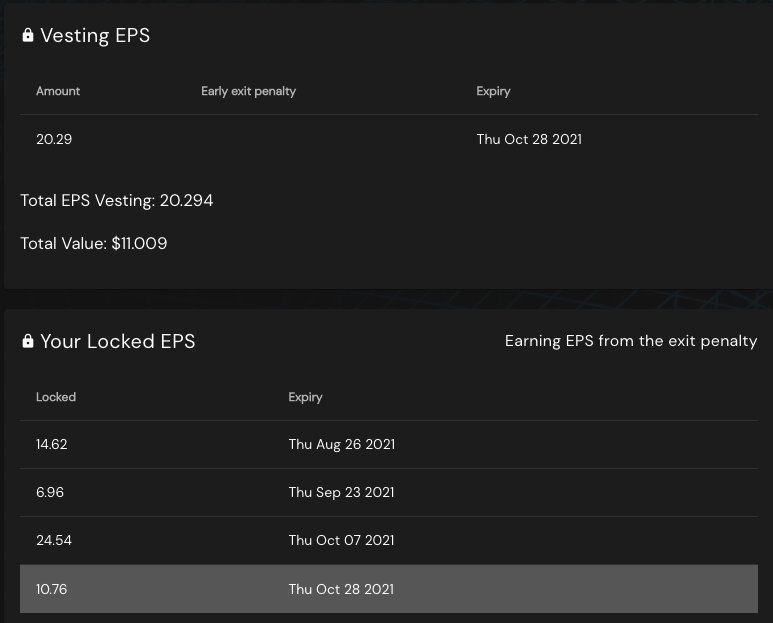Click the Thu Oct 28 2021 vesting expiry
The width and height of the screenshot is (773, 623).
pos(529,139)
